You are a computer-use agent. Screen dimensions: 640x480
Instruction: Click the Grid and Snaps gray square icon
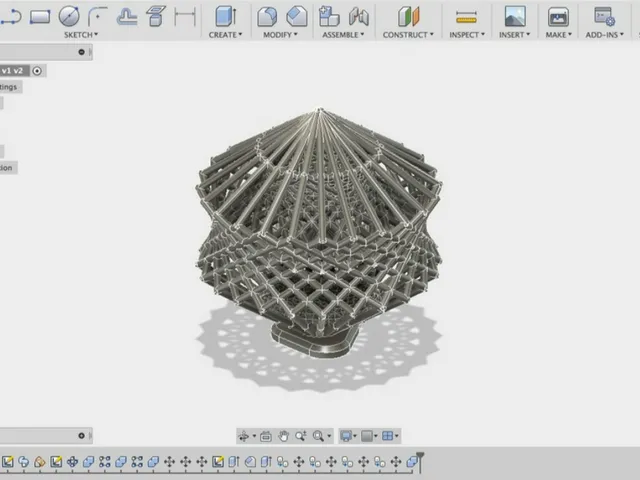tap(367, 436)
